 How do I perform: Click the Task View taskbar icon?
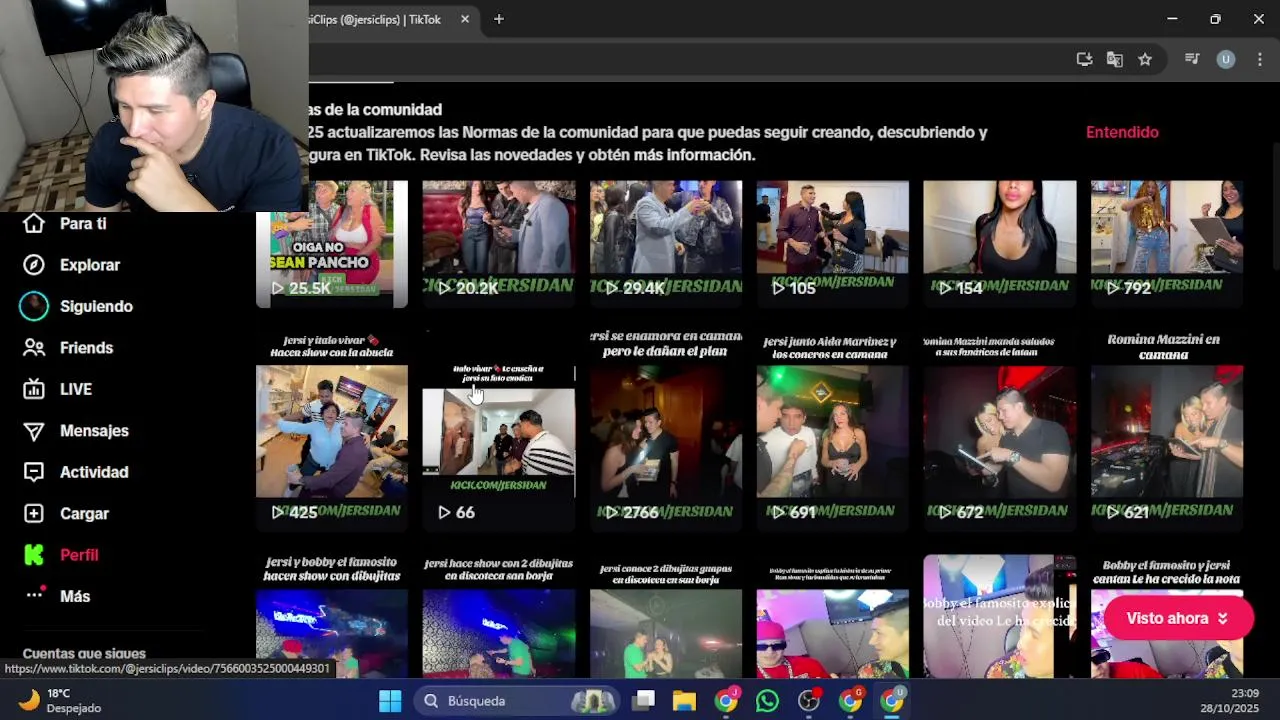[644, 701]
